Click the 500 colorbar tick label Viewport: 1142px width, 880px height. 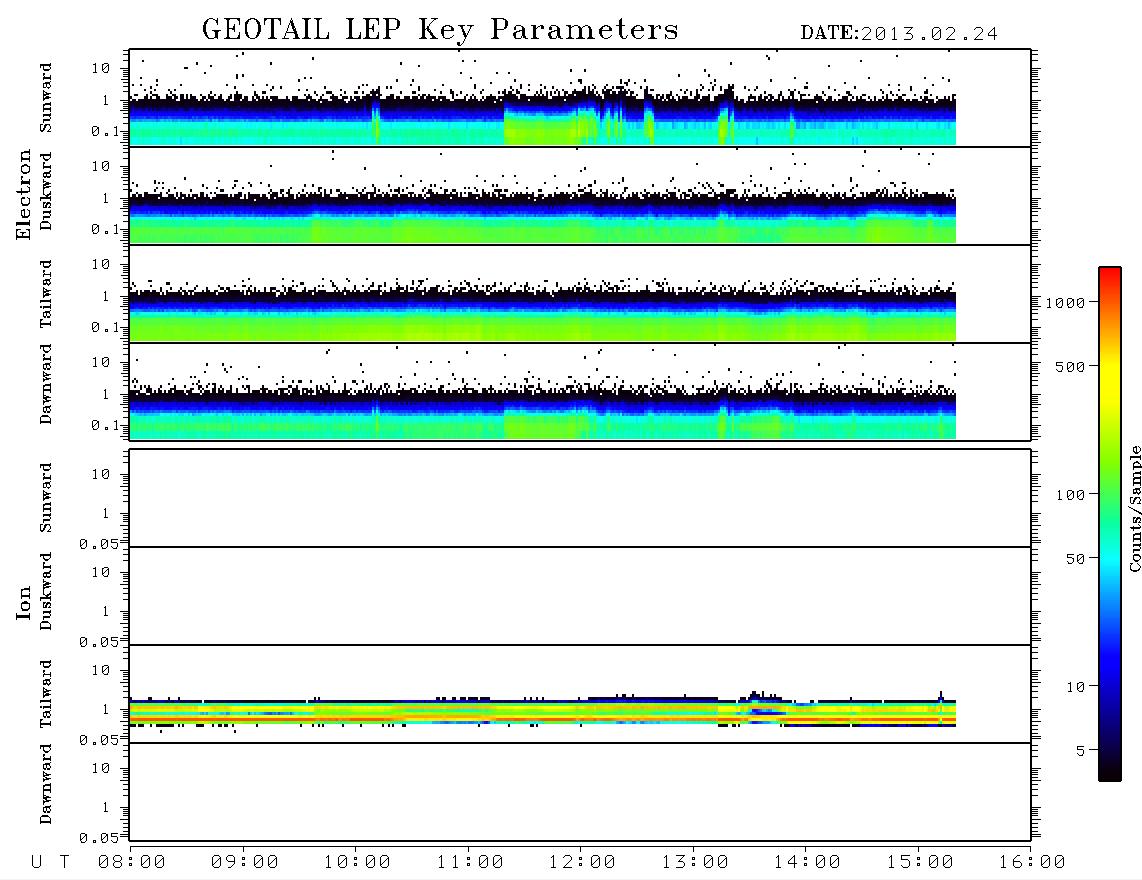[x=1070, y=366]
